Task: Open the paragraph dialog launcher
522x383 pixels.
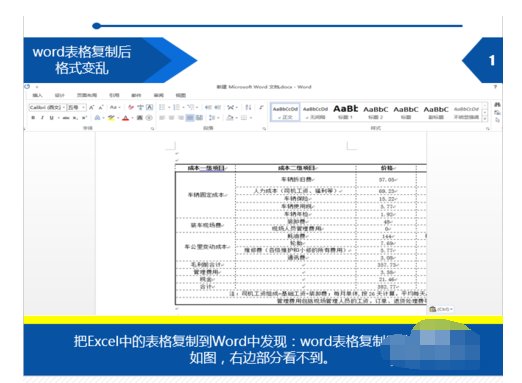Action: pos(264,129)
